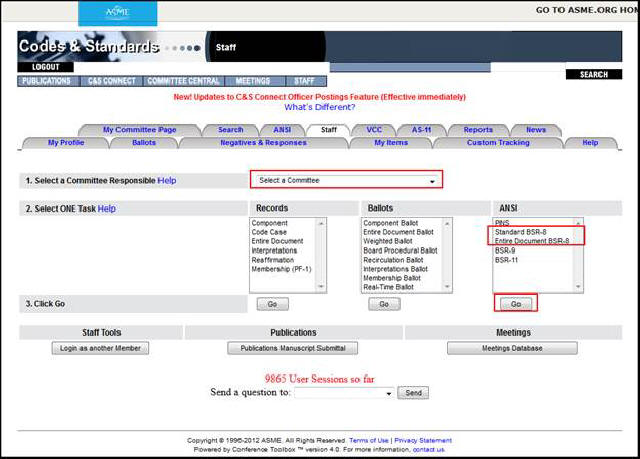The height and width of the screenshot is (459, 640).
Task: Select Entire Document in Records list
Action: coord(277,241)
